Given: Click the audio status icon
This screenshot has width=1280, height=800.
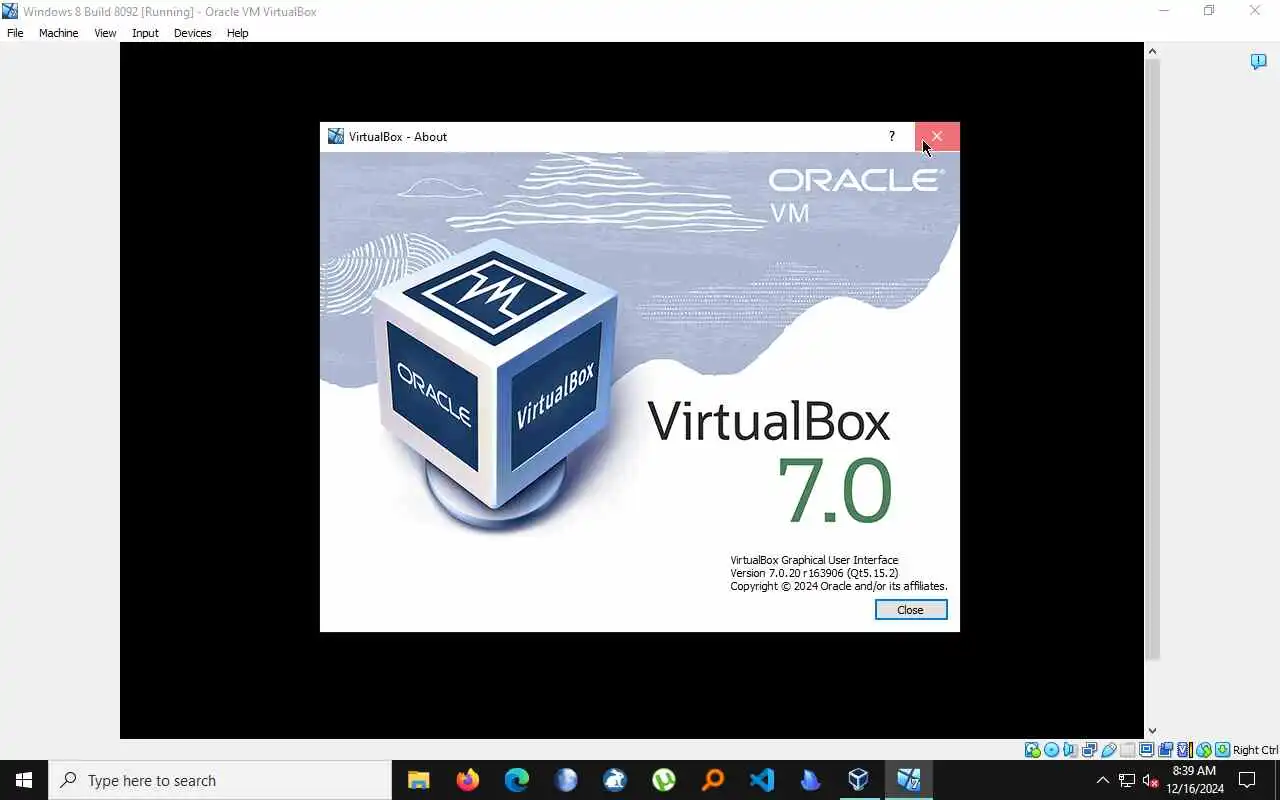Looking at the screenshot, I should [x=1069, y=750].
